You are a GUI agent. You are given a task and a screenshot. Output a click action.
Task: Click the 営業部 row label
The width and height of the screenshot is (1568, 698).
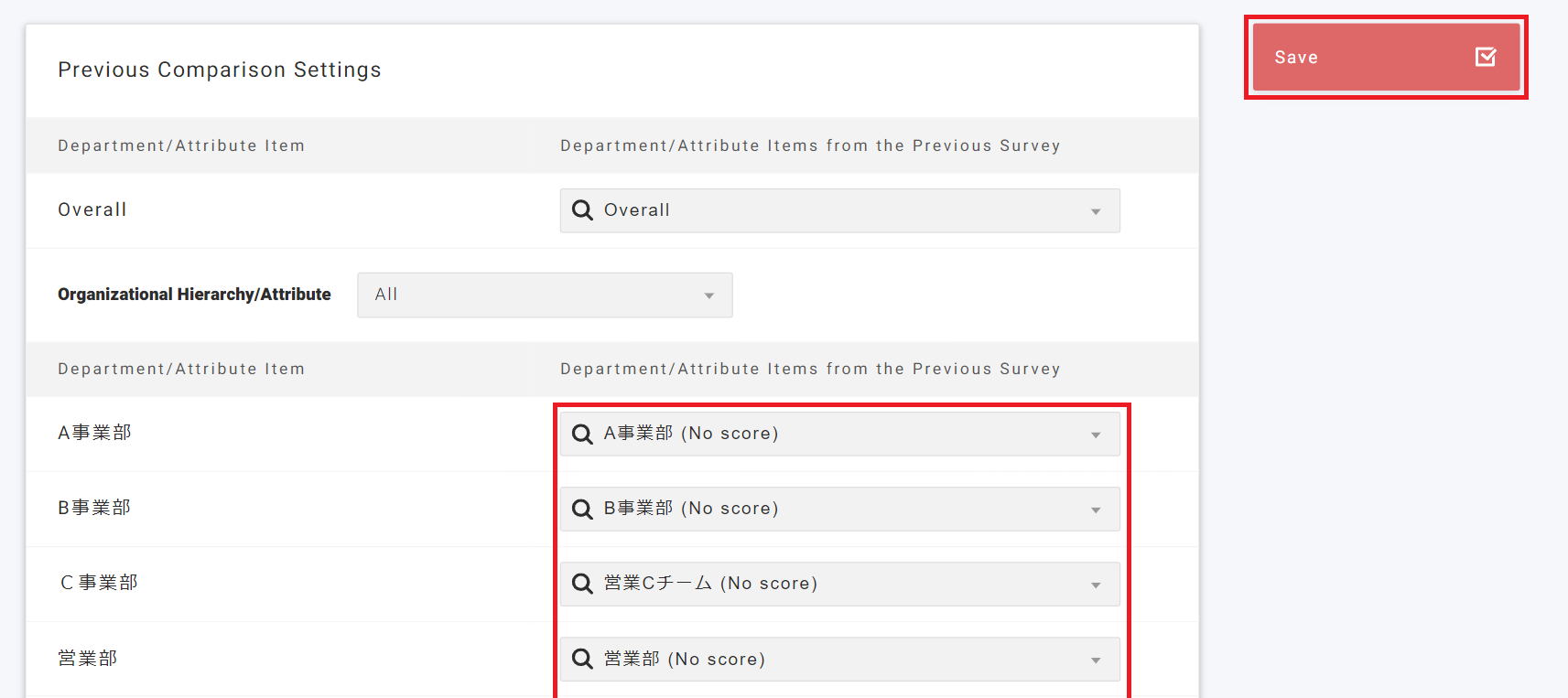[88, 659]
